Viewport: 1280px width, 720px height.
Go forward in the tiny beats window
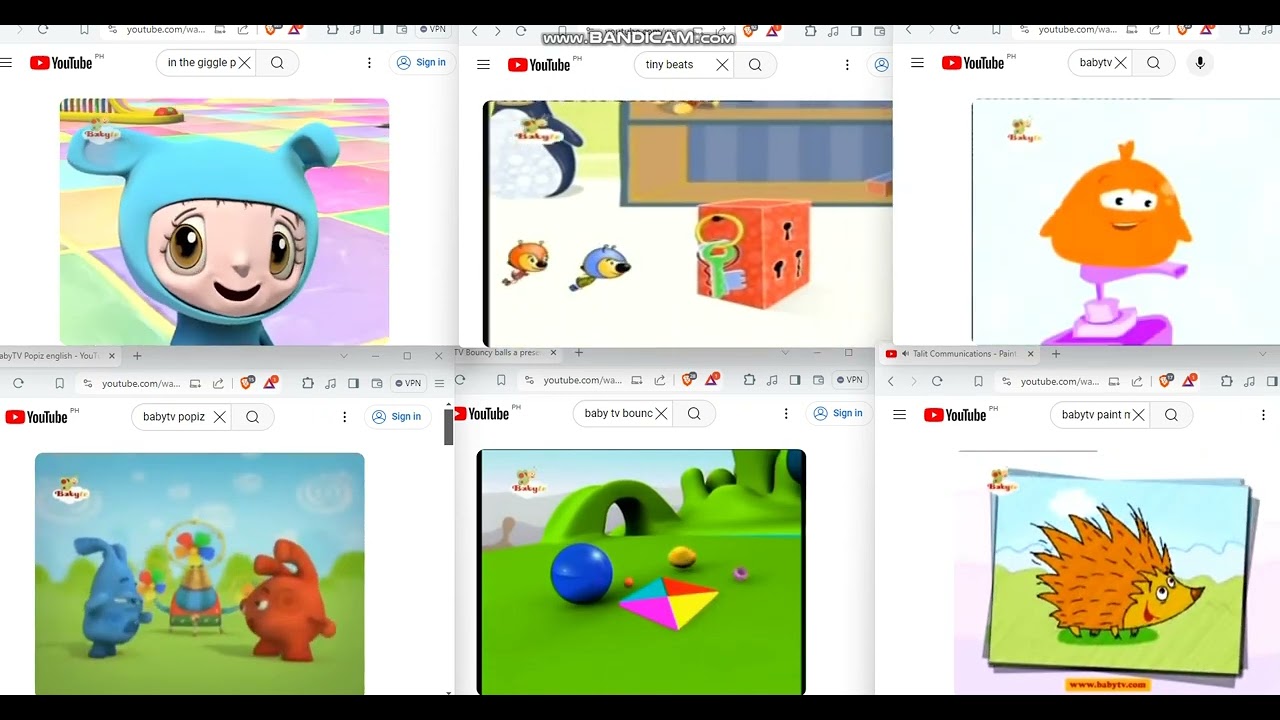[497, 31]
